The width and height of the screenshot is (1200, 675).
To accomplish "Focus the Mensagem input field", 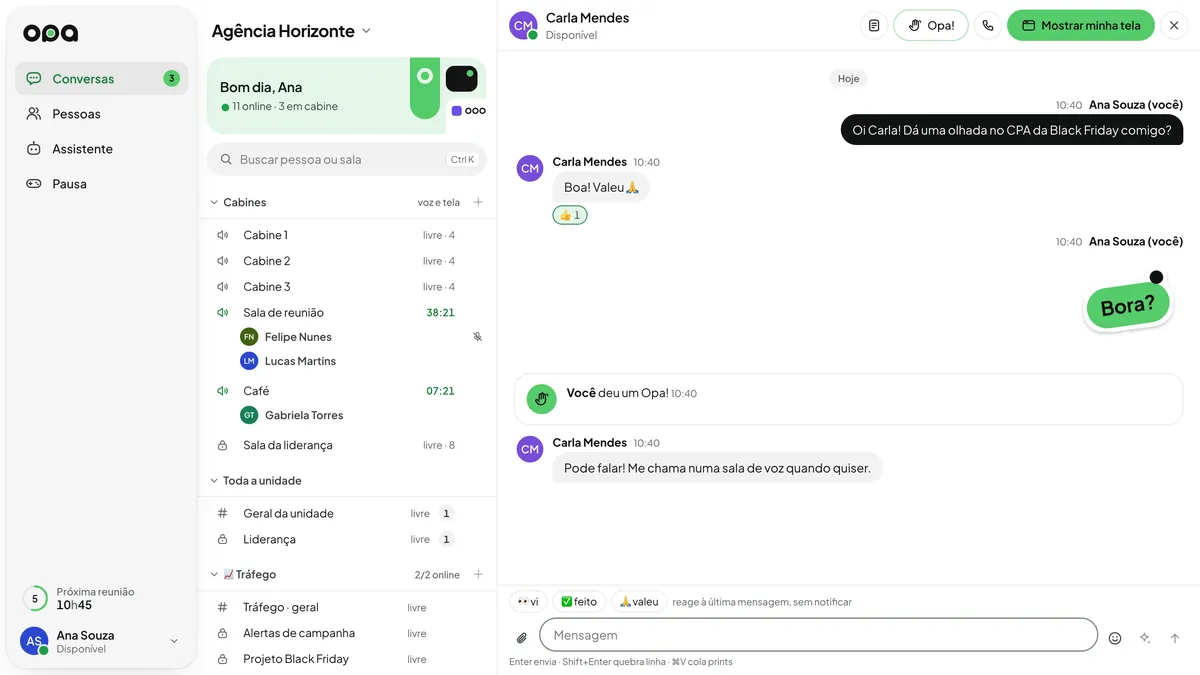I will pos(818,635).
